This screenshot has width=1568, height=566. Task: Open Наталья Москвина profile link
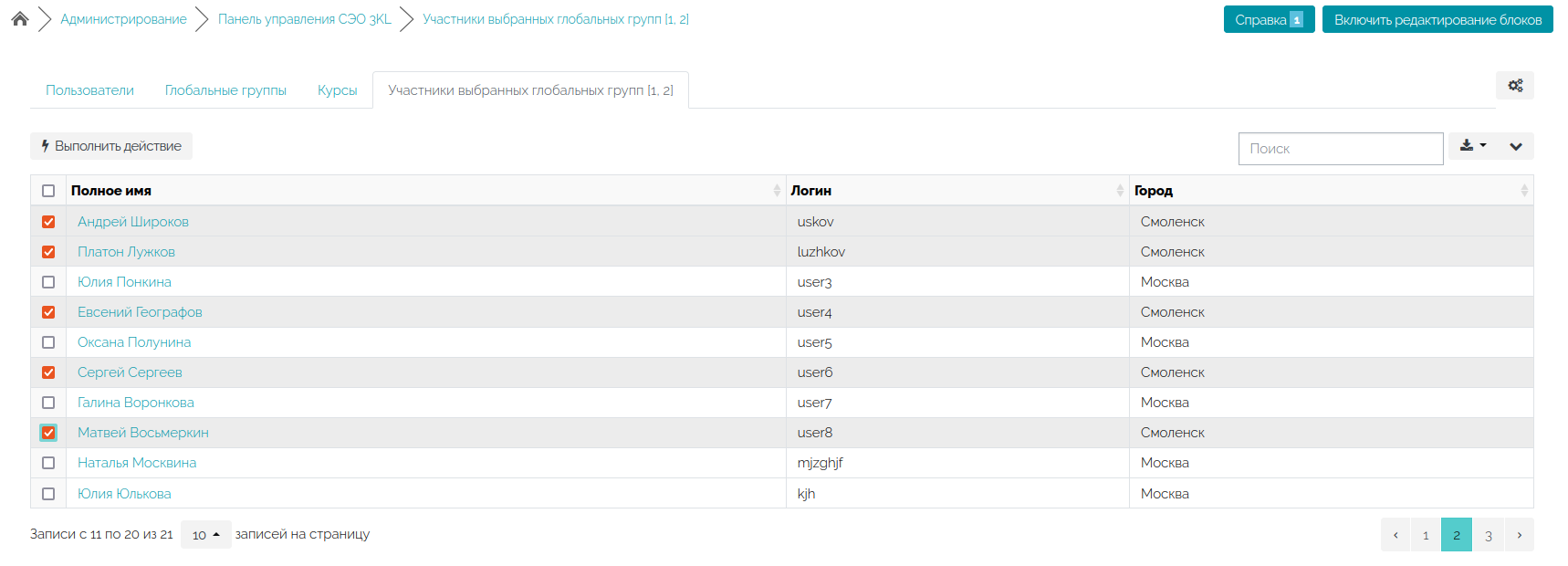click(x=137, y=463)
